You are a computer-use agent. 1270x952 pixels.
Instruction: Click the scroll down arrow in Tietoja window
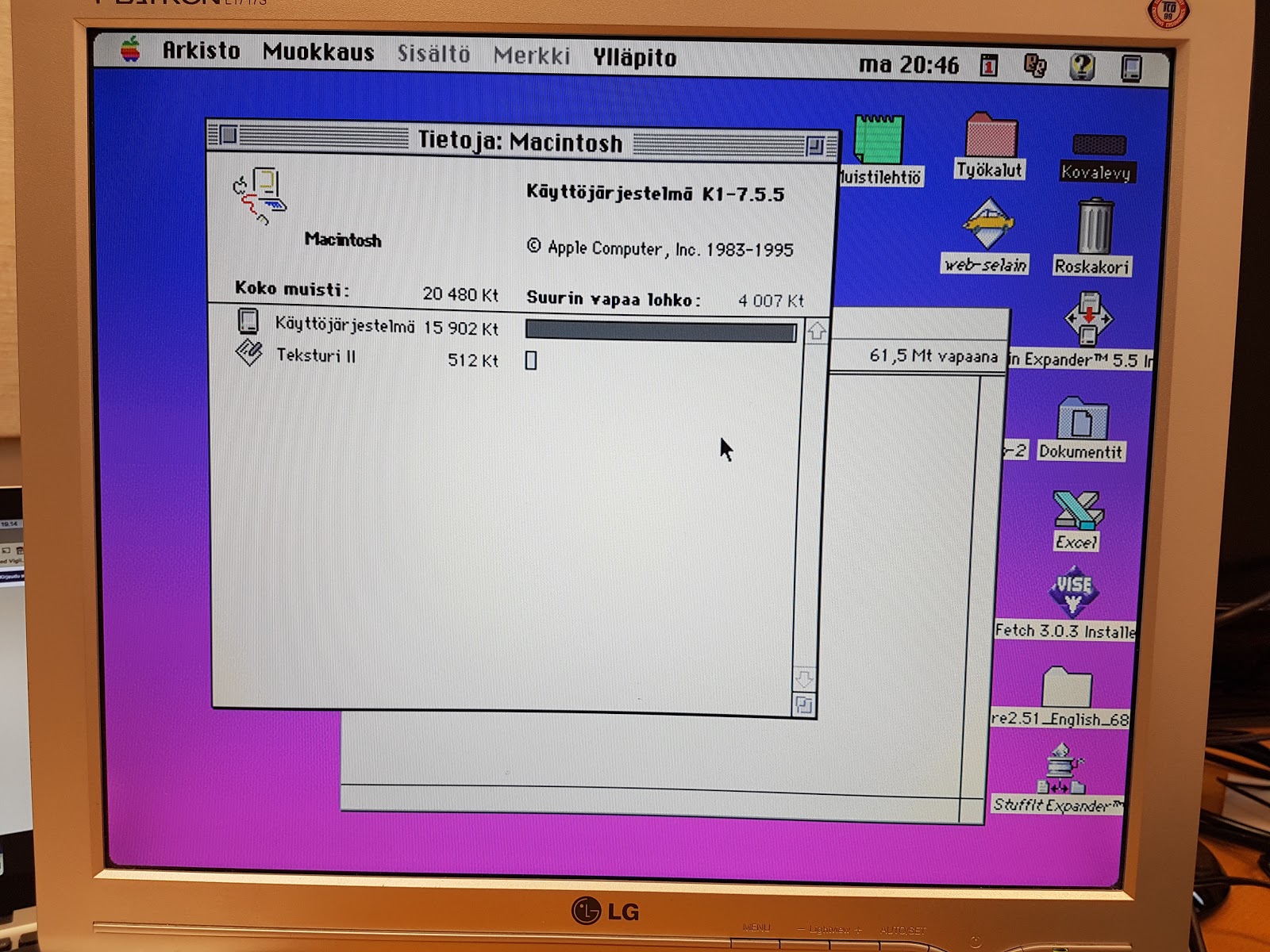tap(804, 680)
